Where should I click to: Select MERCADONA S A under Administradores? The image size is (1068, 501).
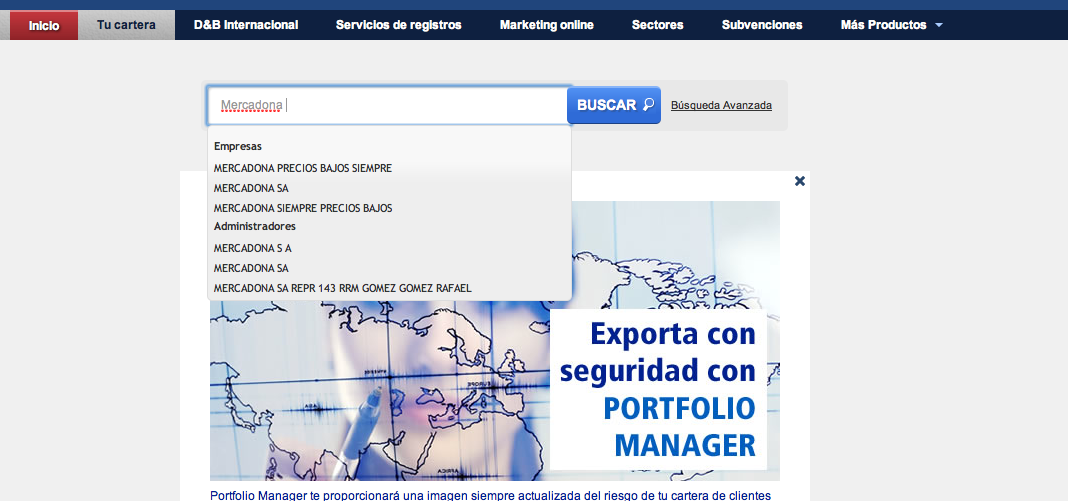click(x=253, y=248)
